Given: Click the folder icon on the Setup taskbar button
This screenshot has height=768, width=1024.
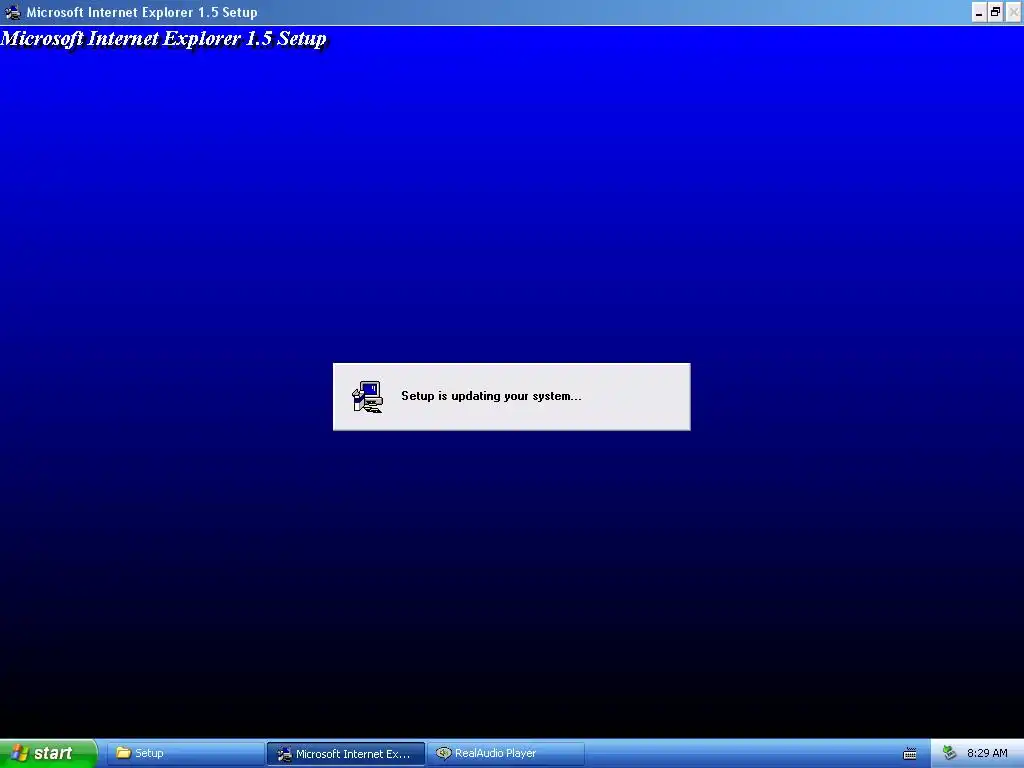Looking at the screenshot, I should coord(123,752).
